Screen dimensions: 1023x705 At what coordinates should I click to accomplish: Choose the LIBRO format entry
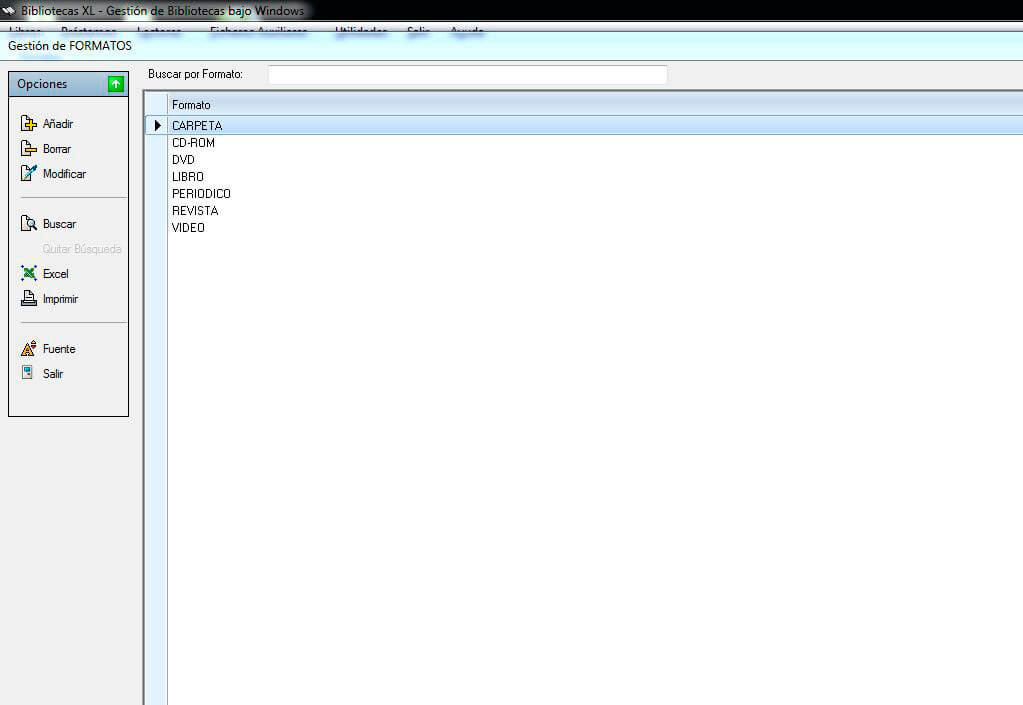click(x=188, y=177)
